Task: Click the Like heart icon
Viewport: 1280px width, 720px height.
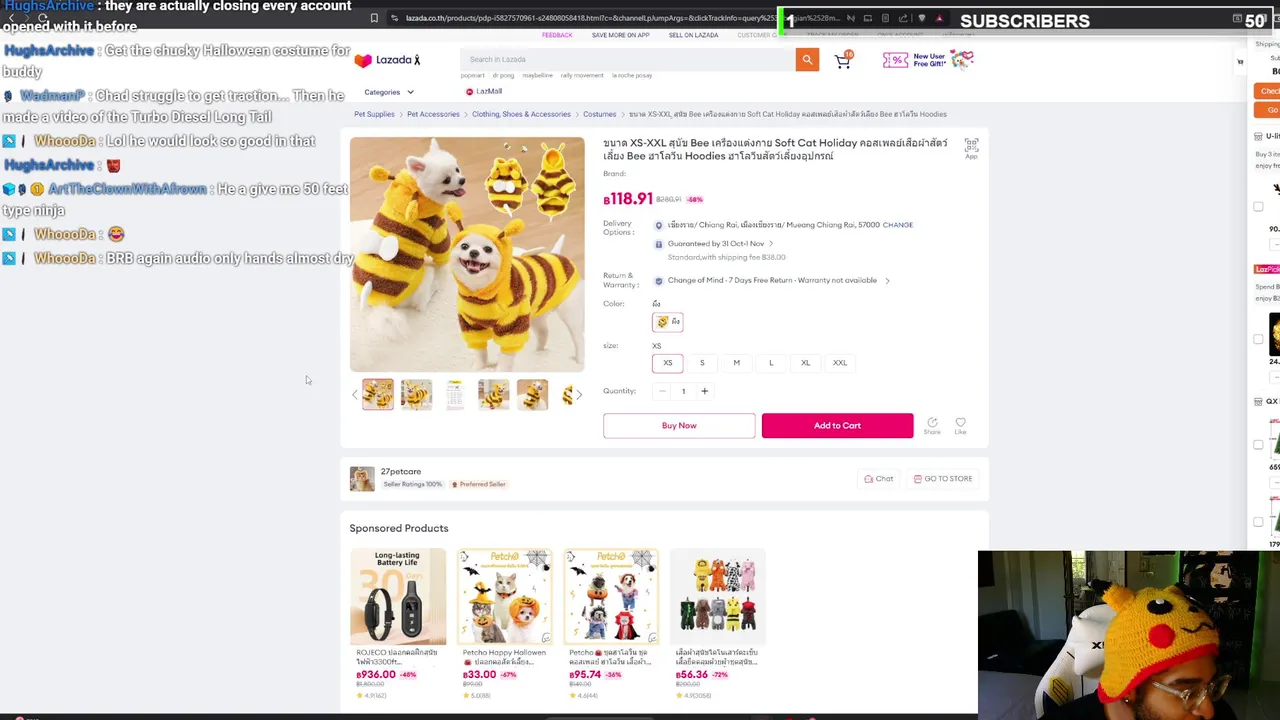Action: coord(960,426)
